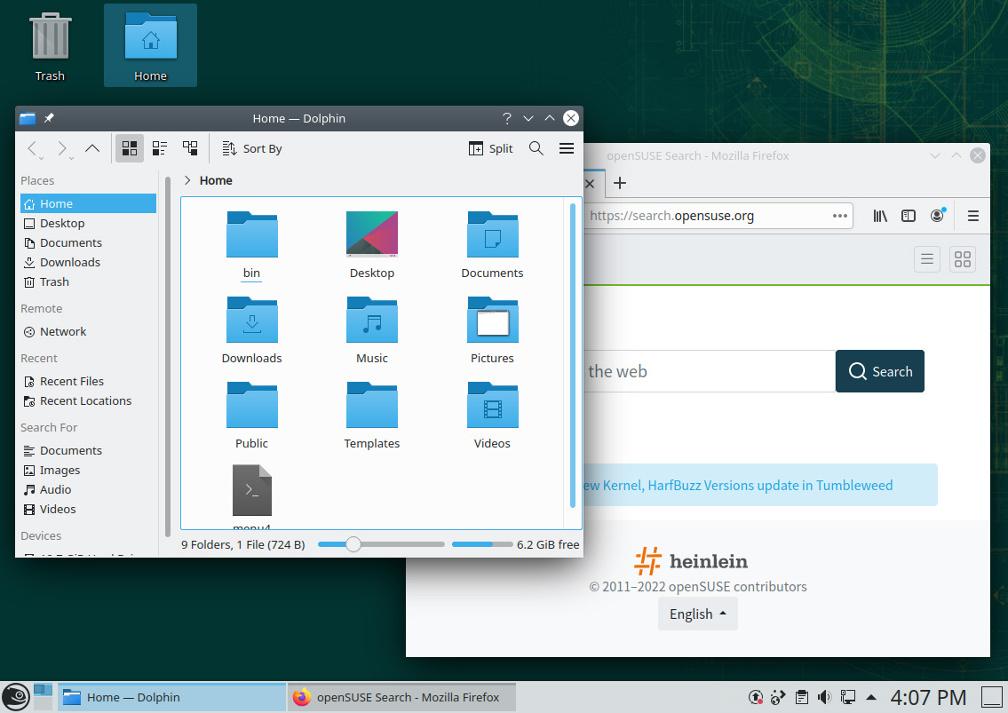Go up one folder level in Dolphin
Viewport: 1008px width, 713px height.
93,149
